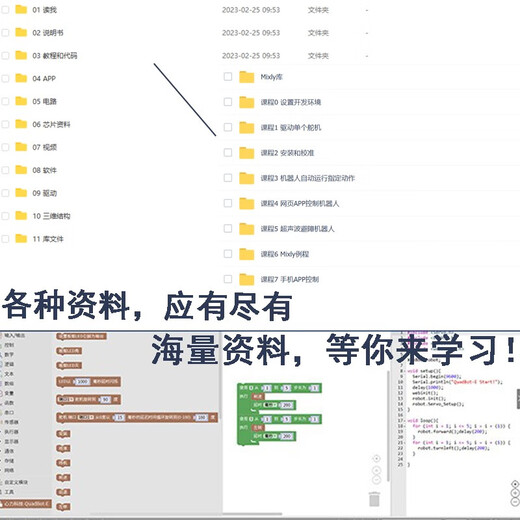The image size is (520, 520).
Task: Click folder icon of 课程5 超声波避障机器人
Action: pyautogui.click(x=247, y=229)
